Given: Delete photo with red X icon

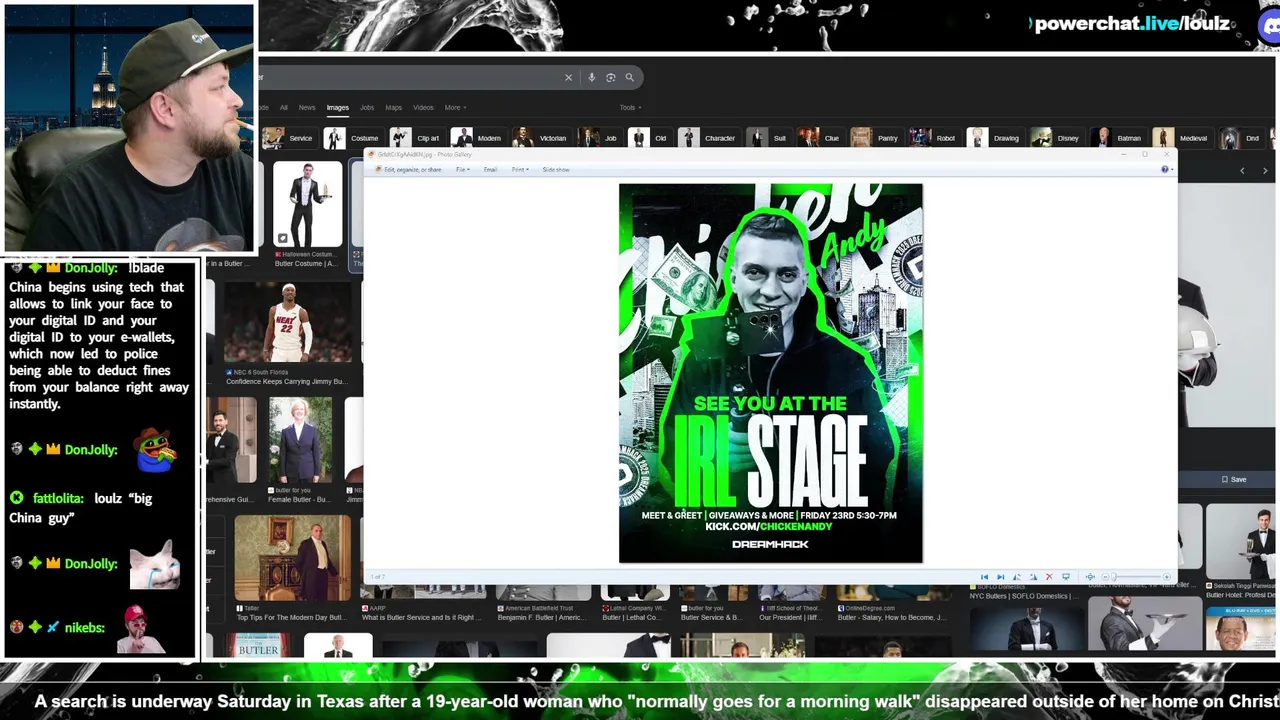Looking at the screenshot, I should [x=1049, y=577].
